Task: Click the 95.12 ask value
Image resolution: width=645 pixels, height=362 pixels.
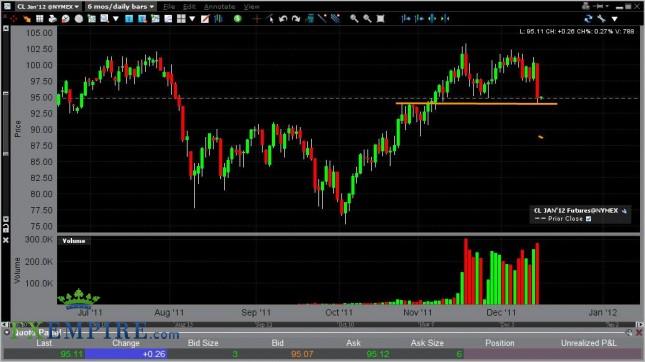Action: 378,354
